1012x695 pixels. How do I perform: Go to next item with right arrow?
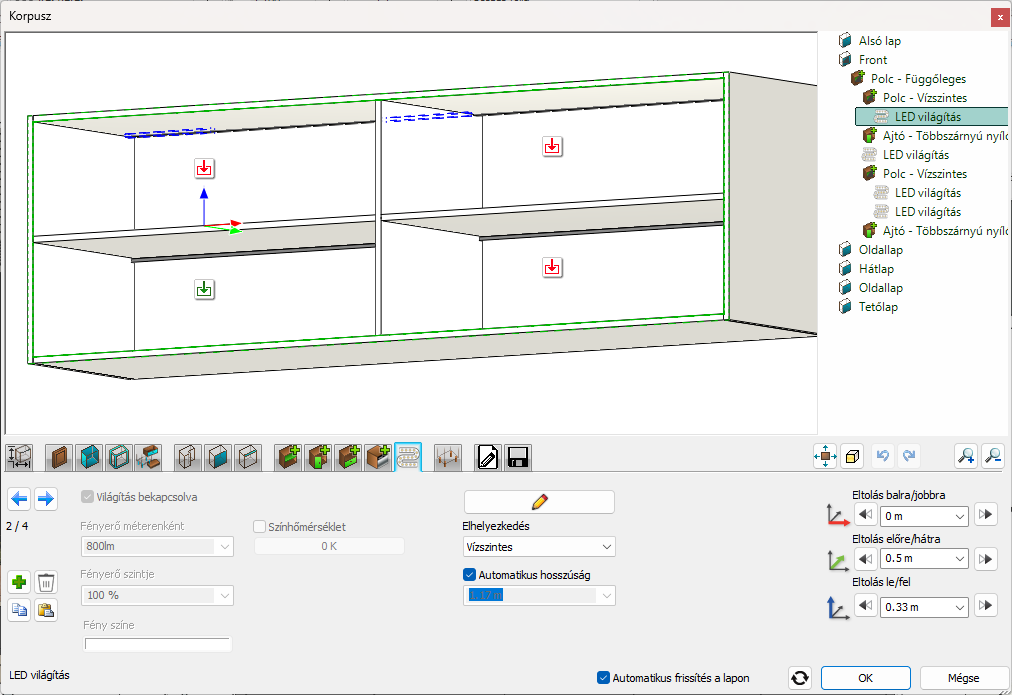click(45, 498)
